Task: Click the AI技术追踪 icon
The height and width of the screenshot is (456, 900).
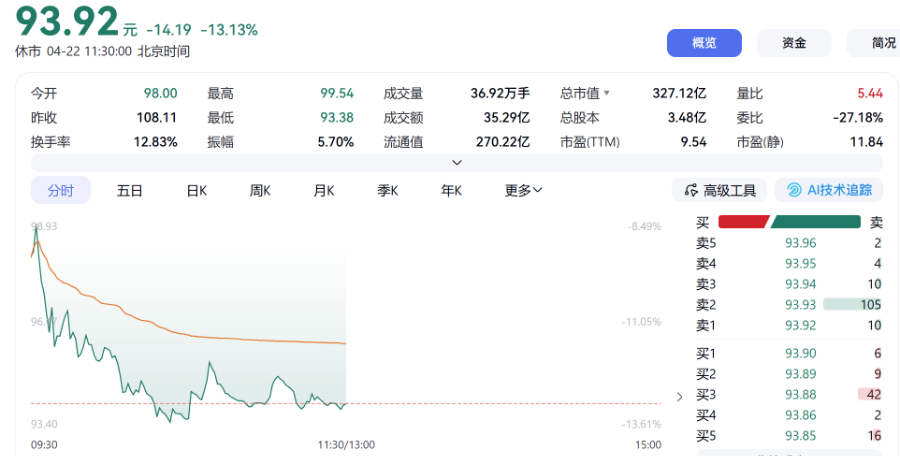Action: [794, 190]
